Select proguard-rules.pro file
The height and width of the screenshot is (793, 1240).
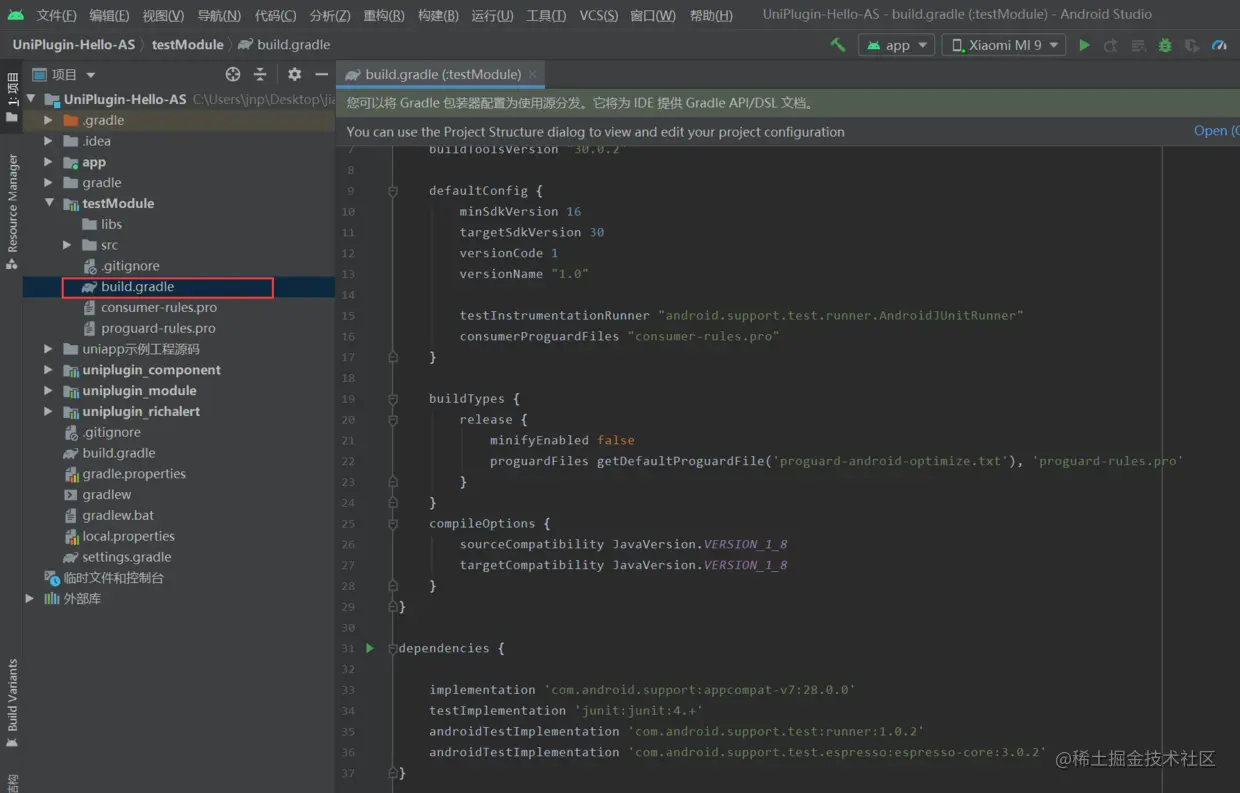pos(158,328)
